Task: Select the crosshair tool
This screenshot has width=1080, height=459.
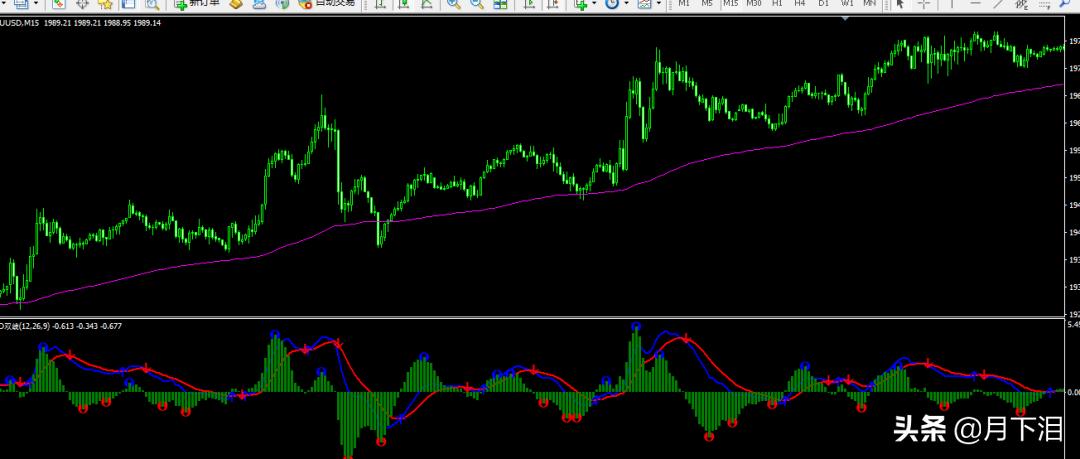Action: pos(923,4)
